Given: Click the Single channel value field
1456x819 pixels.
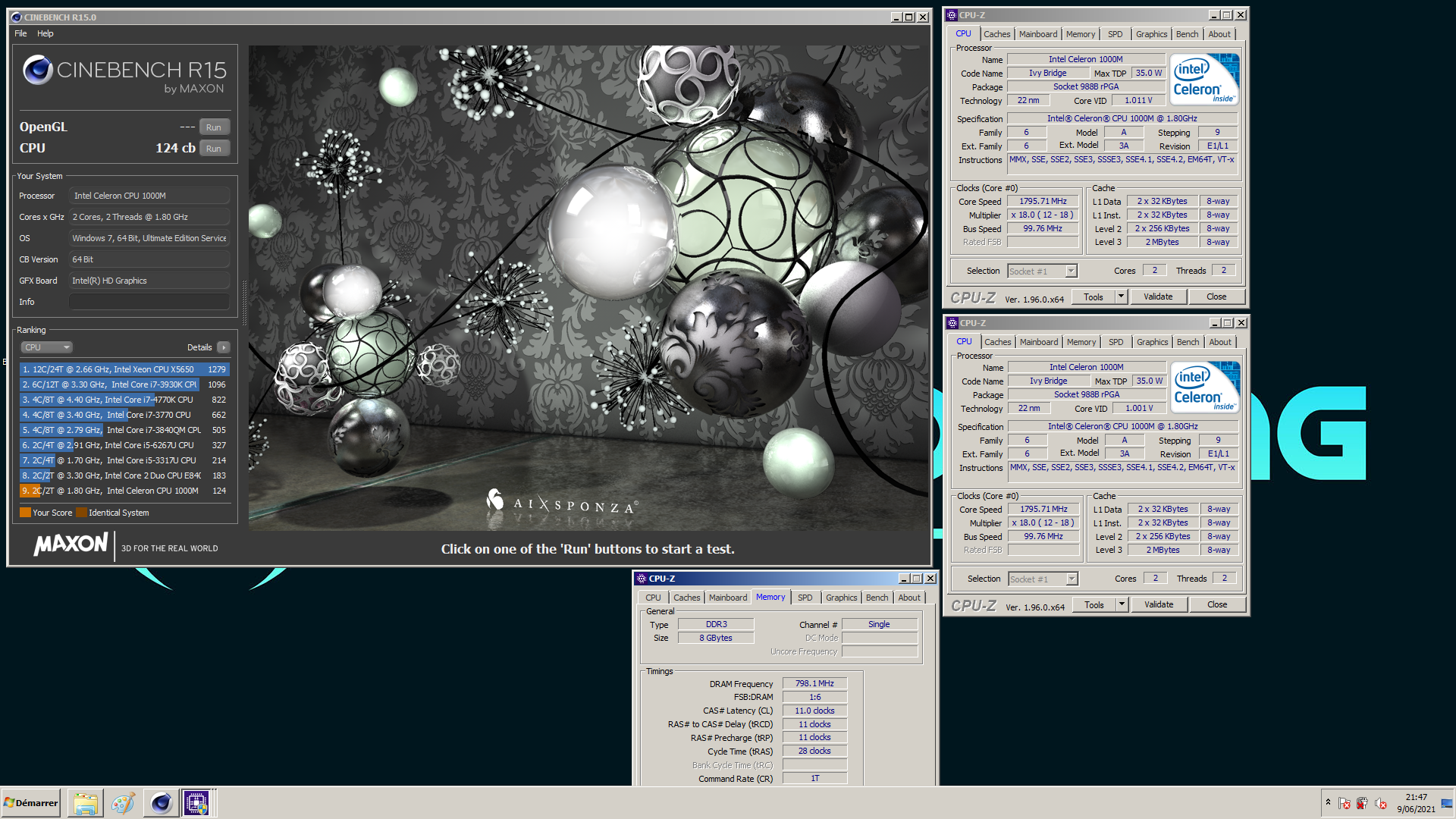Looking at the screenshot, I should tap(879, 625).
